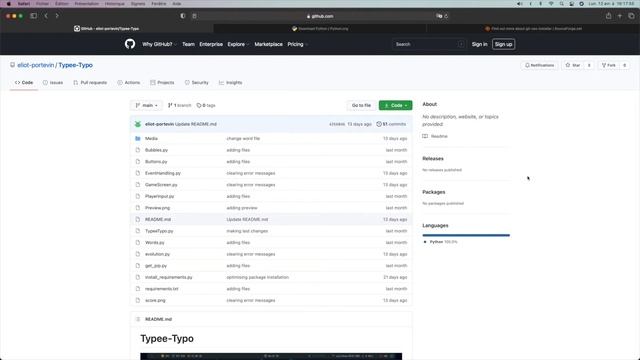
Task: Click the commit author avatar icon
Action: [x=138, y=124]
